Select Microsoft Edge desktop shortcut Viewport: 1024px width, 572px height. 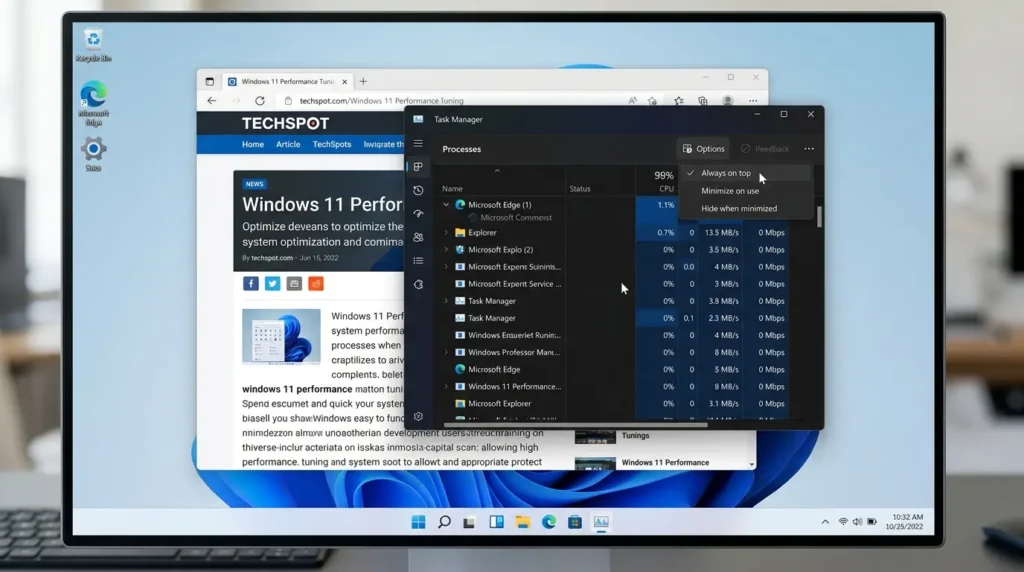(x=93, y=103)
